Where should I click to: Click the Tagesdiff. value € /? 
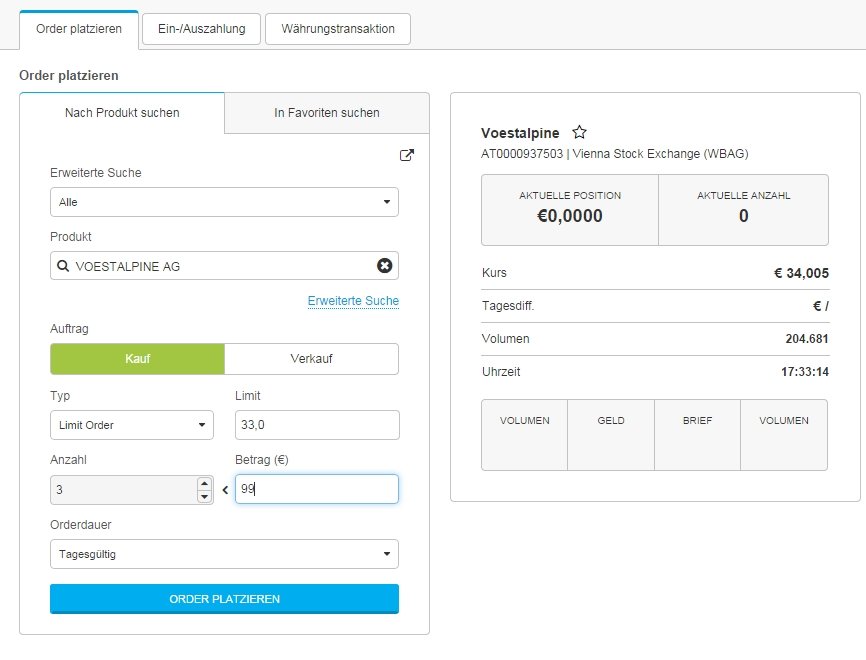tap(821, 306)
